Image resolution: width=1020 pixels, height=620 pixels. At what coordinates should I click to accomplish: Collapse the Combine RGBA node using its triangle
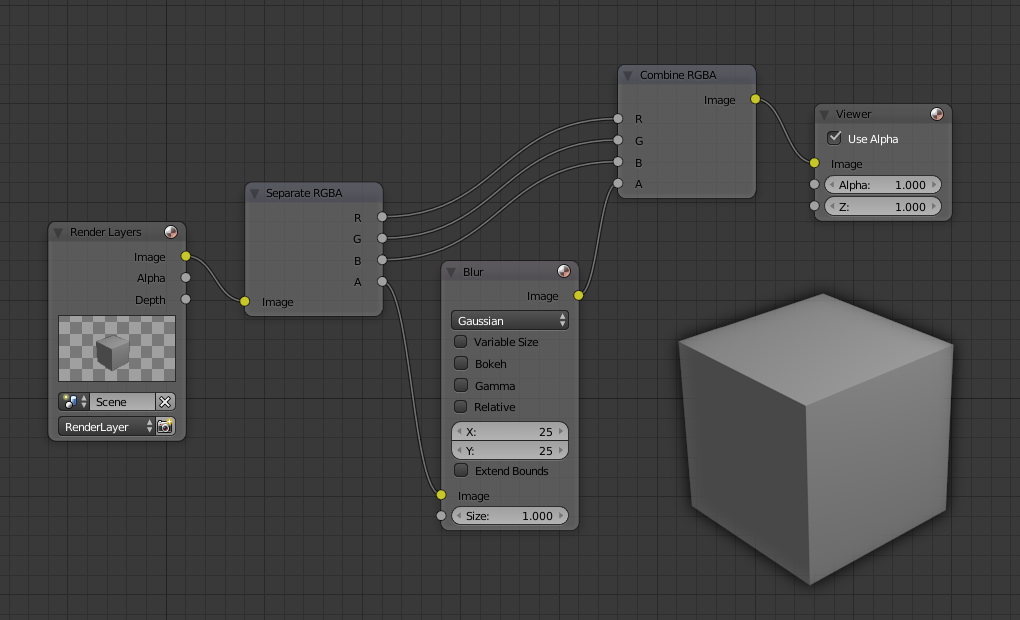pyautogui.click(x=628, y=76)
